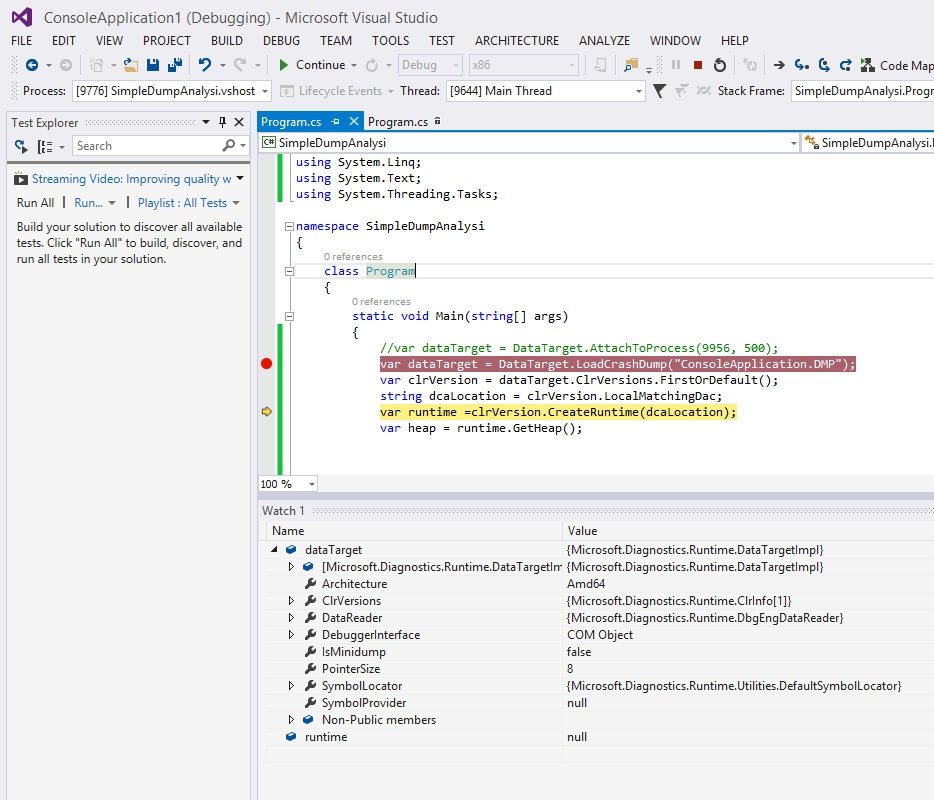Click the Filter threads funnel icon

click(659, 91)
